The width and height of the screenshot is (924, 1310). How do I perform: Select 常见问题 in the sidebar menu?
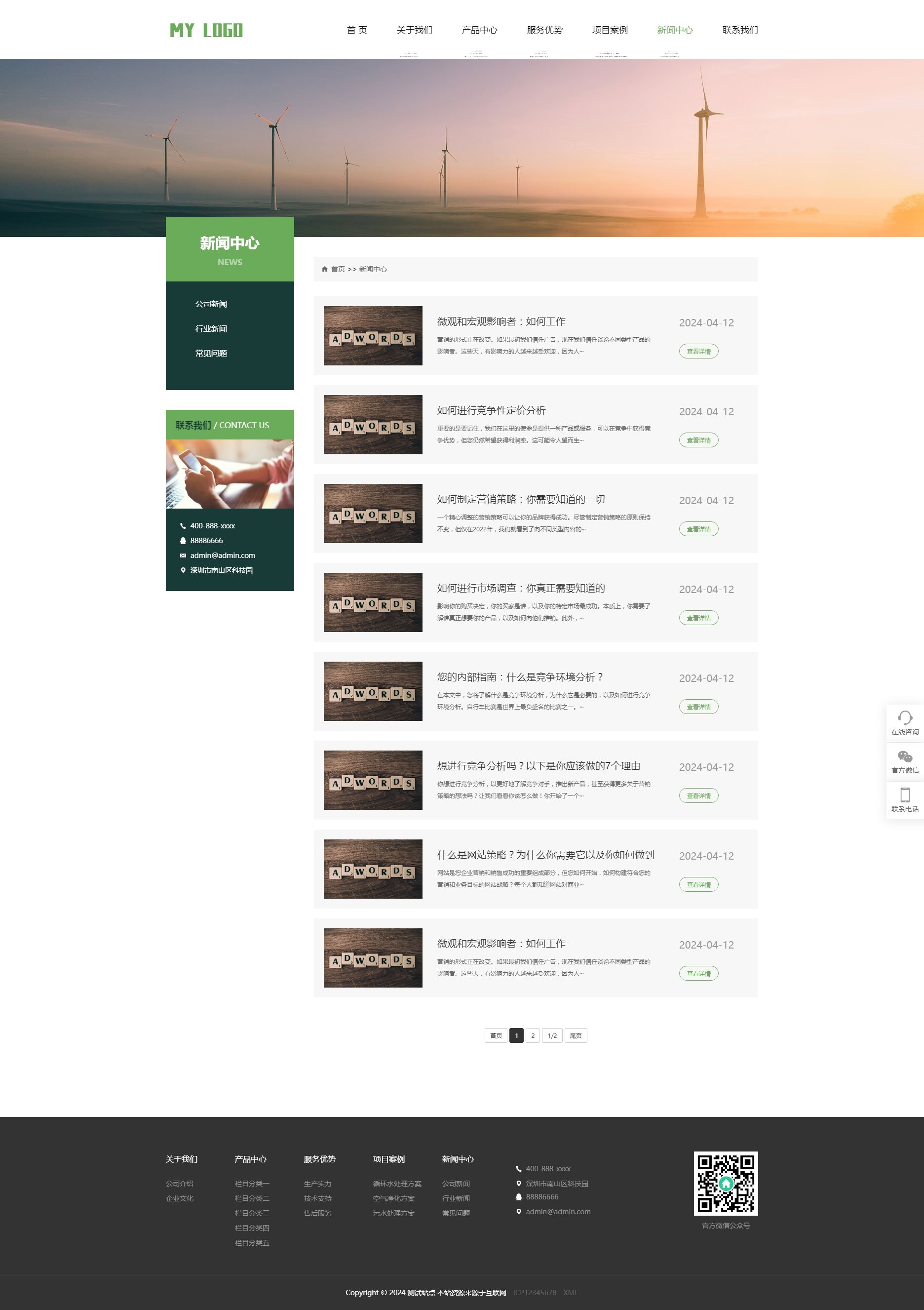pyautogui.click(x=211, y=353)
